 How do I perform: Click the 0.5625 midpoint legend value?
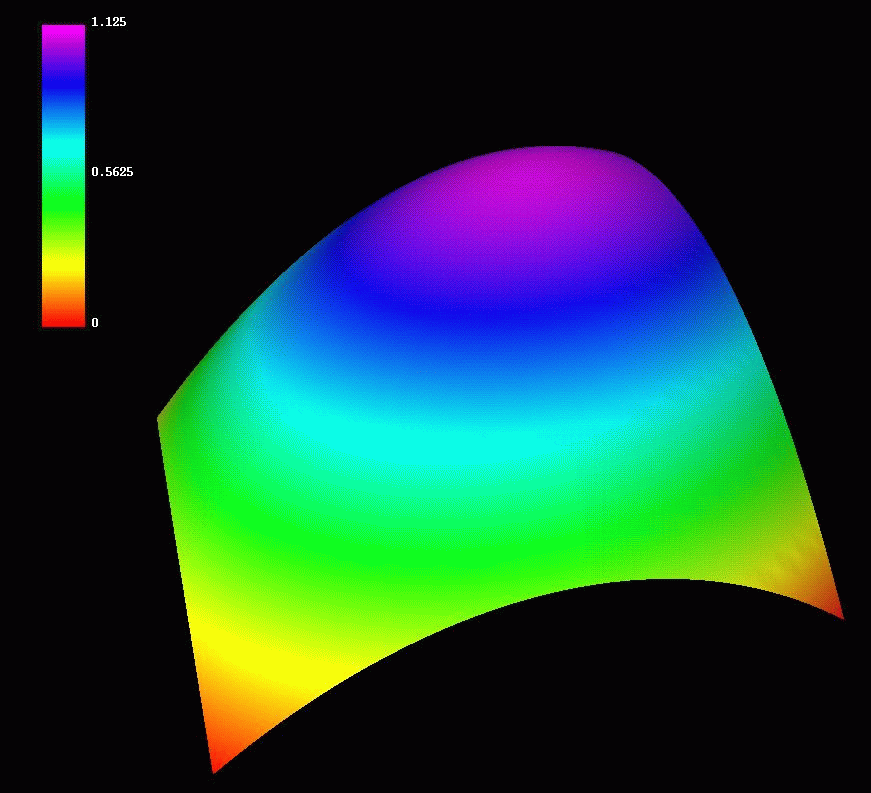coord(112,172)
